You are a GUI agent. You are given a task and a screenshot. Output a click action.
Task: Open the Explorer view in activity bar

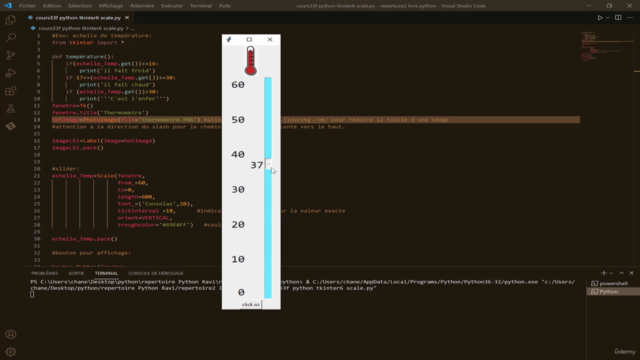[x=11, y=20]
